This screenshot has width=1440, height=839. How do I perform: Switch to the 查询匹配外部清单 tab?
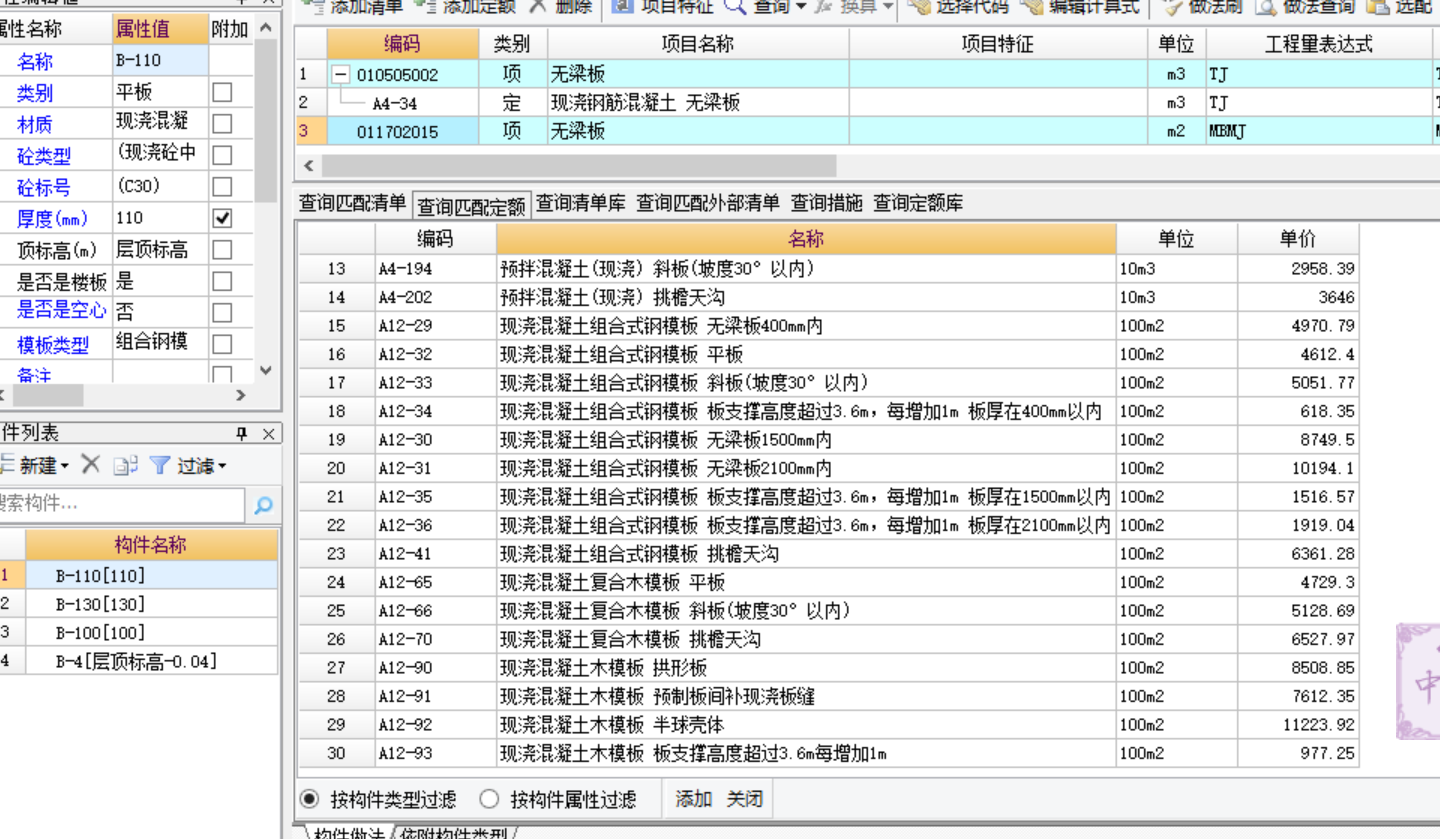pos(708,203)
